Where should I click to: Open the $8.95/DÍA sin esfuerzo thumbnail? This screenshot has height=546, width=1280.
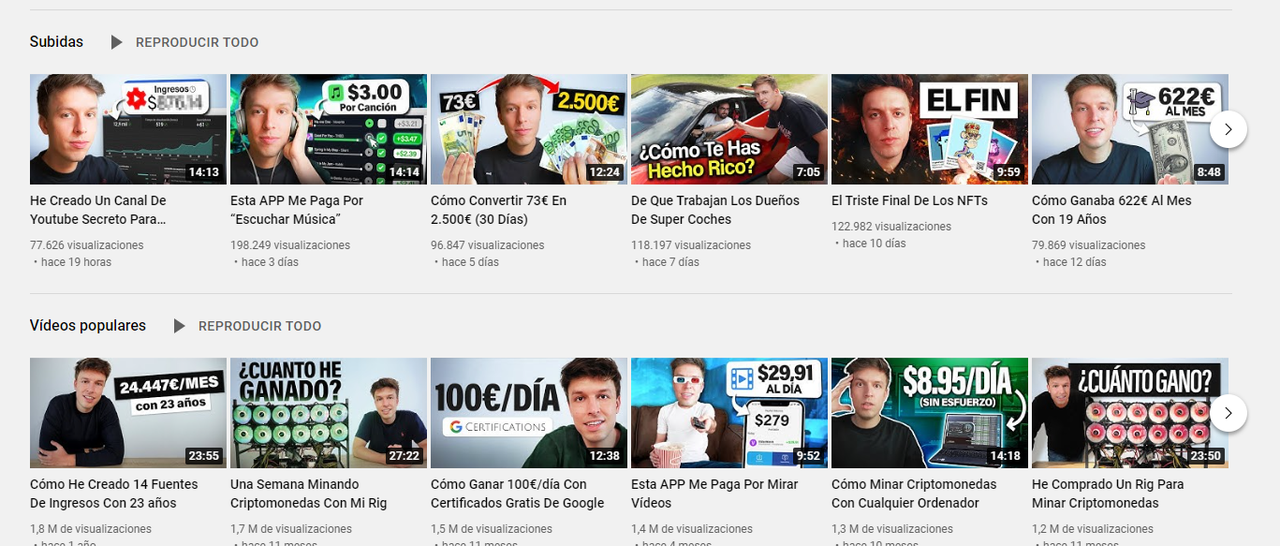point(930,413)
